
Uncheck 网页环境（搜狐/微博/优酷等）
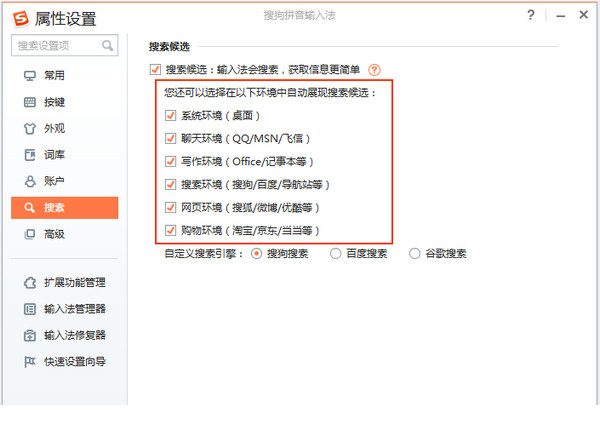pos(170,207)
